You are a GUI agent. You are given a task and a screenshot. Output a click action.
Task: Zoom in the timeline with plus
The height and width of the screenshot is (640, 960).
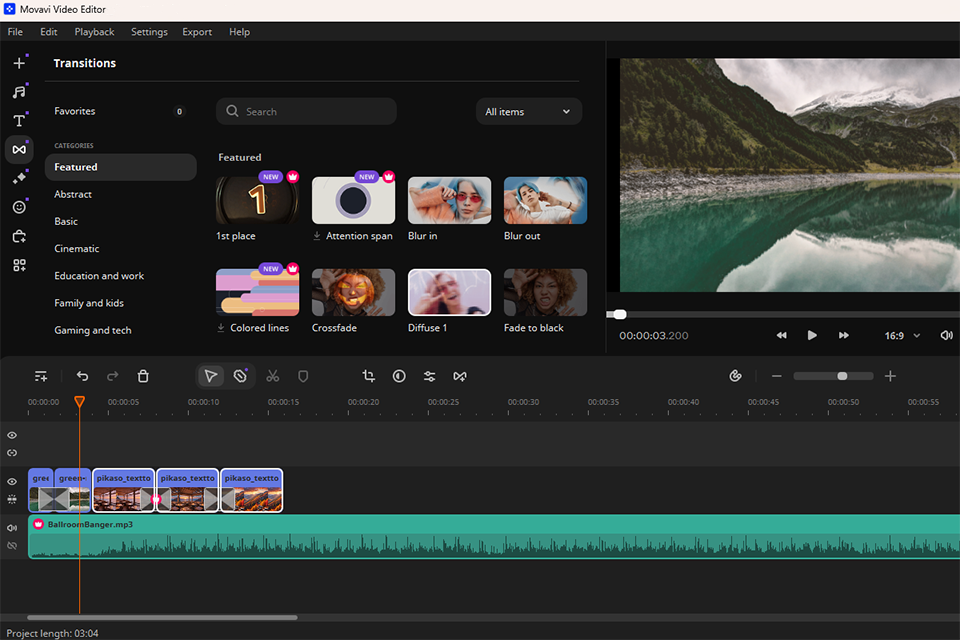pyautogui.click(x=890, y=376)
